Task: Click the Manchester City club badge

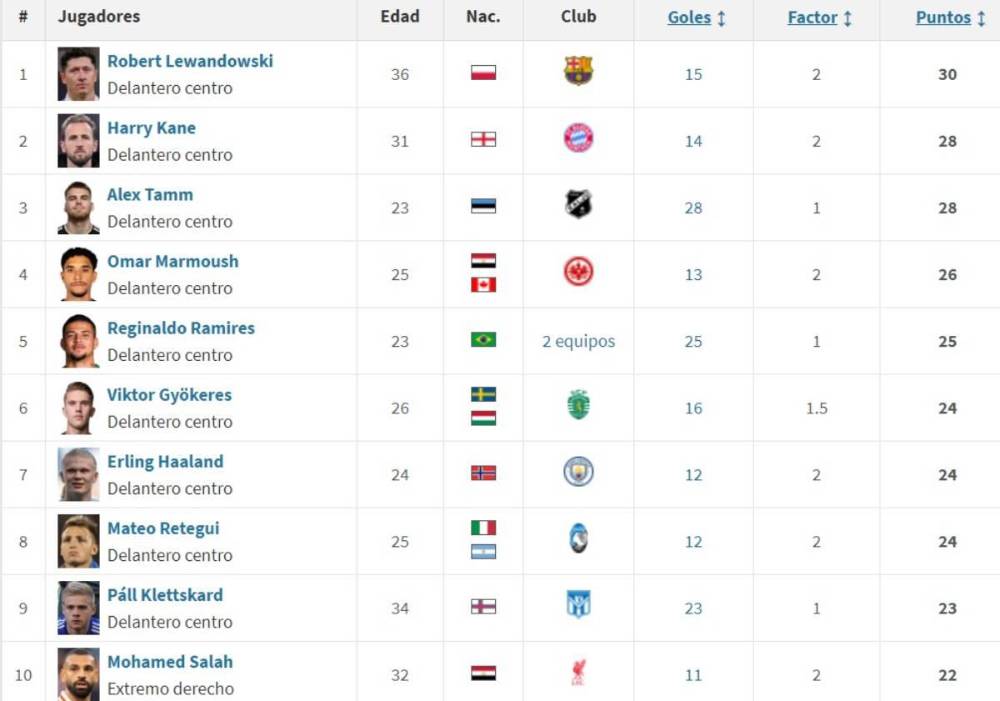Action: (577, 474)
